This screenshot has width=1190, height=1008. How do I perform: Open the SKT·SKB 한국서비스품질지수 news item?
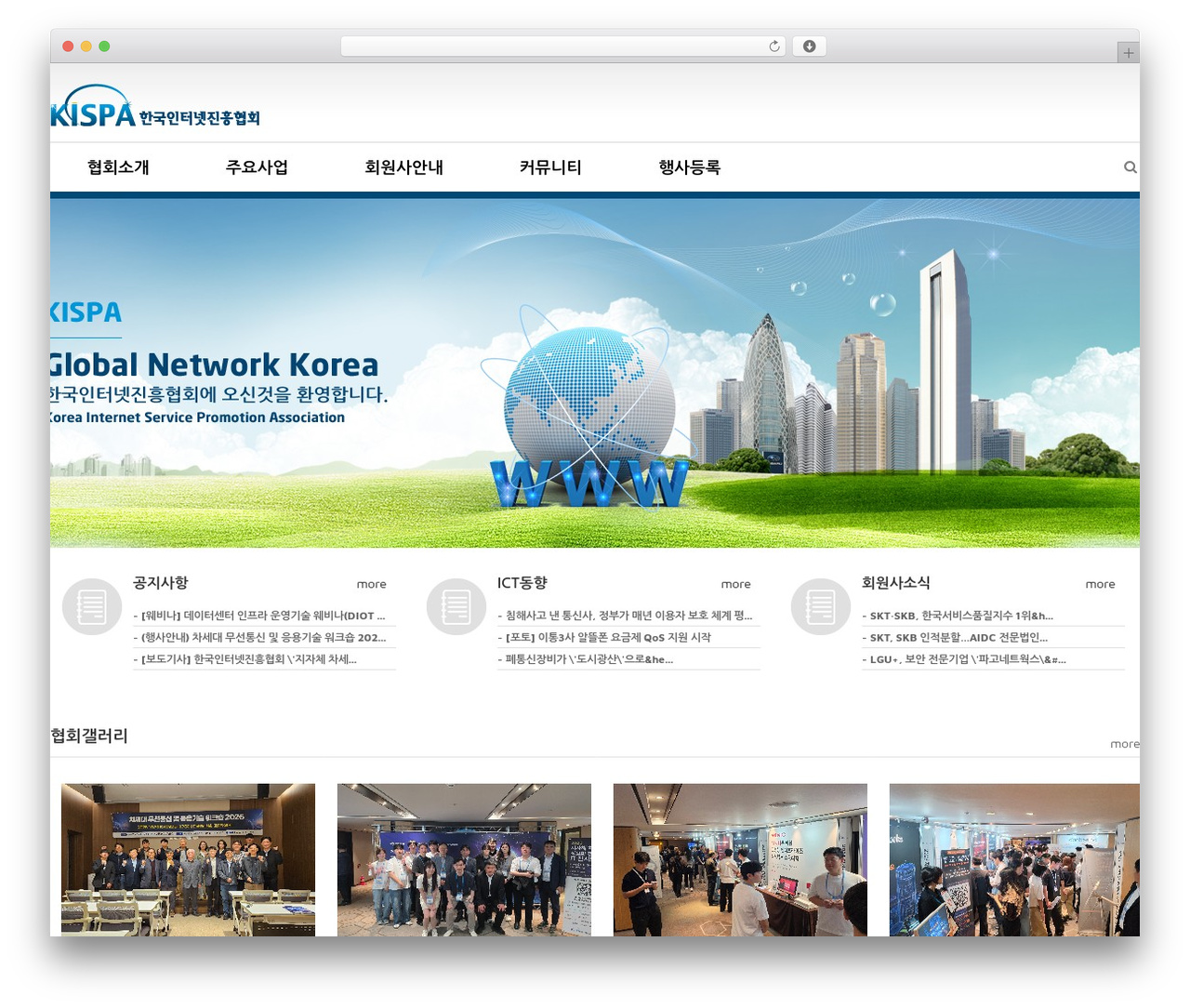click(958, 616)
